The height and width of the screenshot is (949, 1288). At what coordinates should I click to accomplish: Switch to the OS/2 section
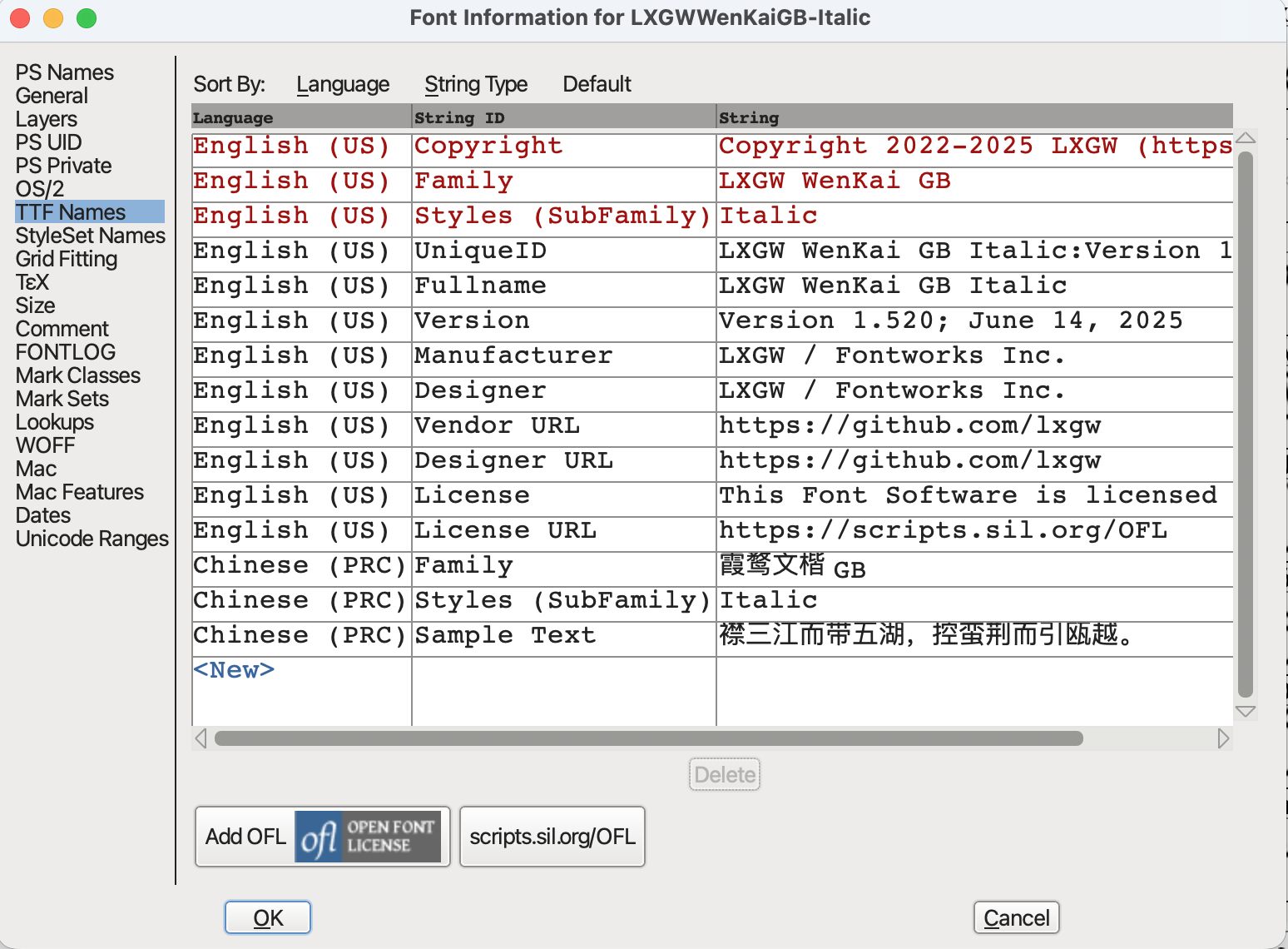pos(39,189)
